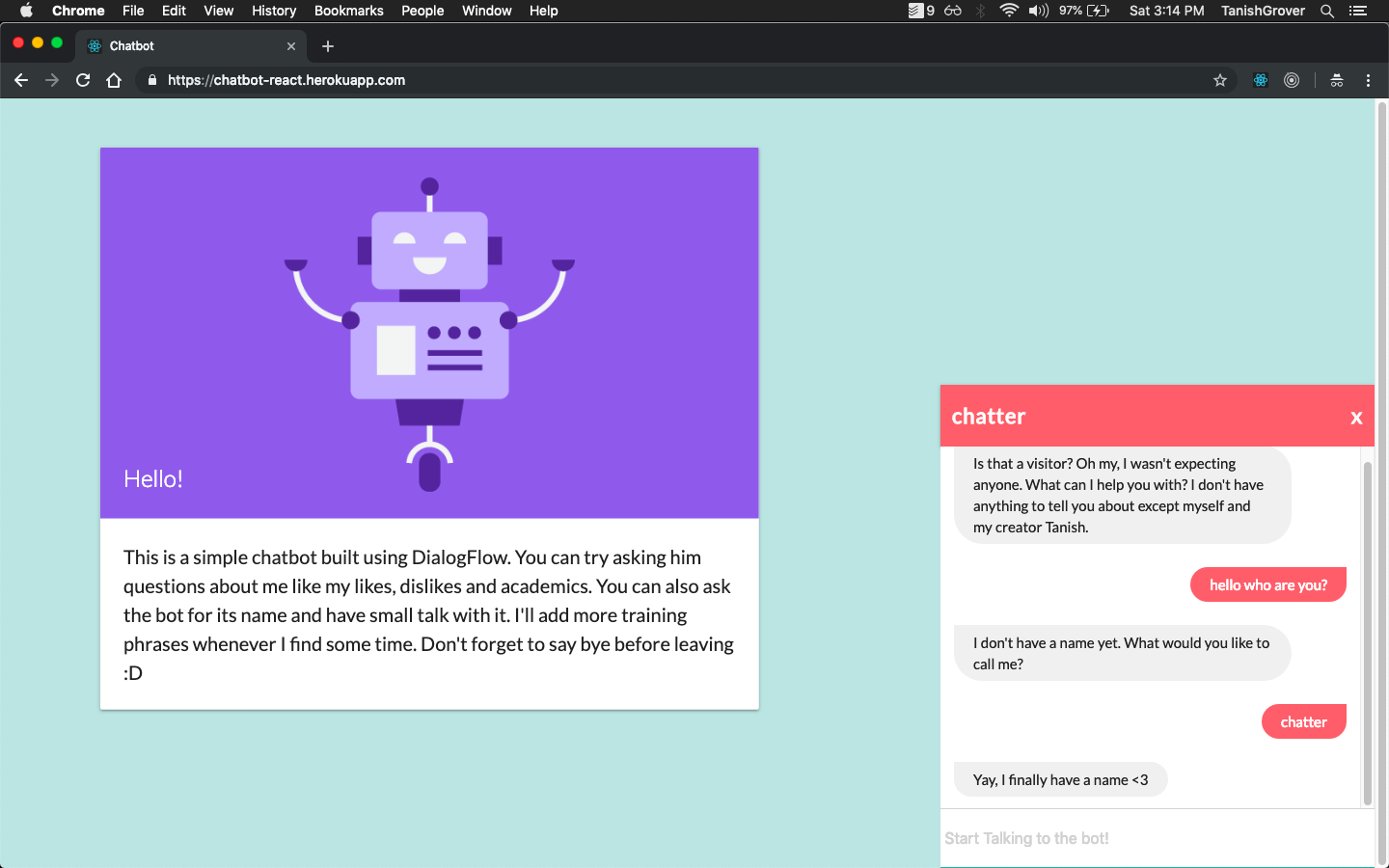This screenshot has height=868, width=1389.
Task: Open the View menu
Action: click(x=219, y=11)
